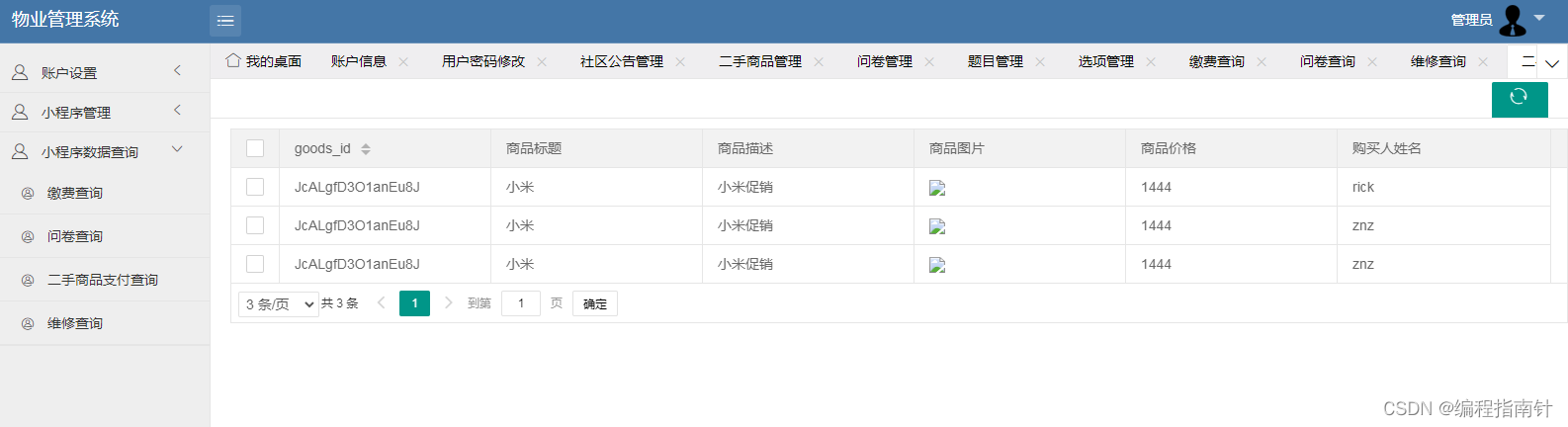1568x427 pixels.
Task: Click the 确定 pagination button
Action: 595,303
